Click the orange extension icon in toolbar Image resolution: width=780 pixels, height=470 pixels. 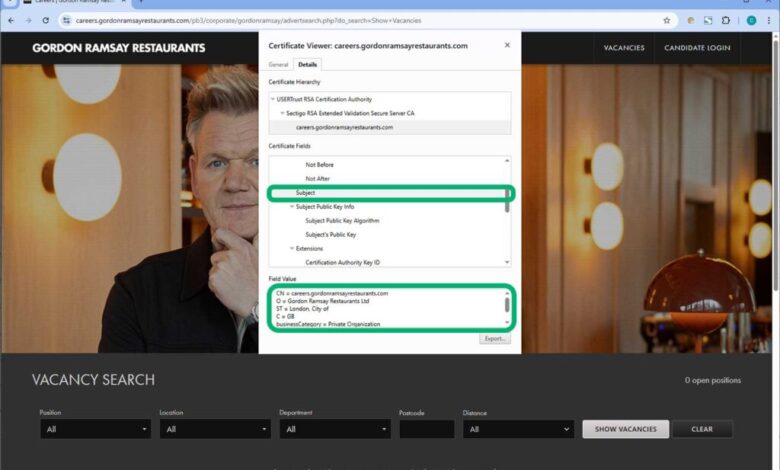[x=690, y=20]
